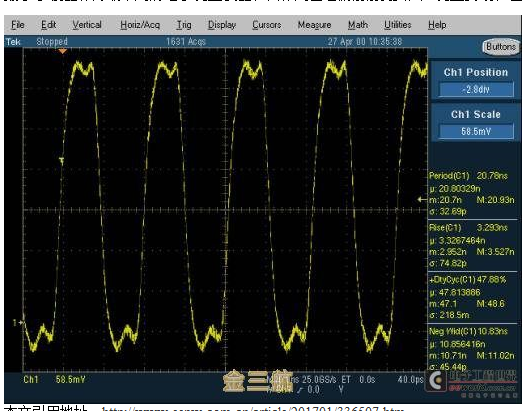Open the Utilities menu
The image size is (525, 411).
pos(398,25)
